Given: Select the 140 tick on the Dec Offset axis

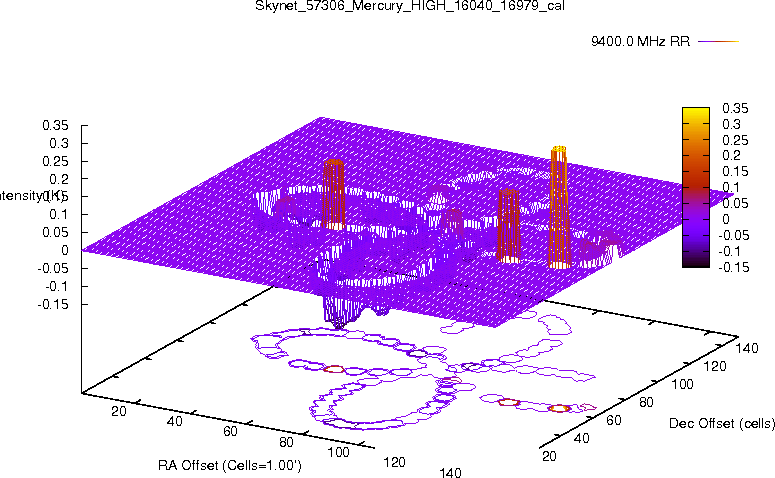Looking at the screenshot, I should coord(747,348).
